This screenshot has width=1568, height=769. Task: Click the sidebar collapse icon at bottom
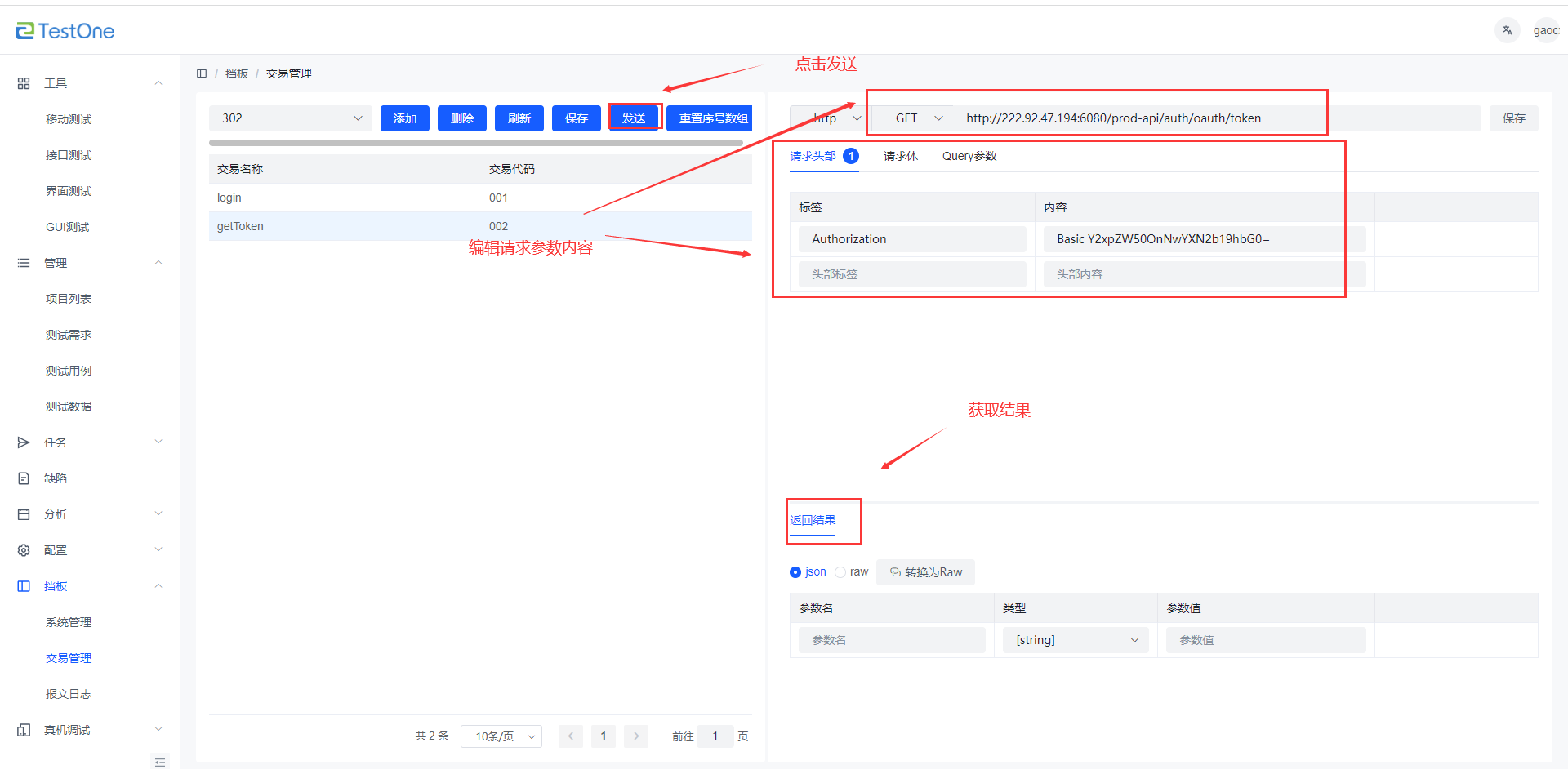160,761
